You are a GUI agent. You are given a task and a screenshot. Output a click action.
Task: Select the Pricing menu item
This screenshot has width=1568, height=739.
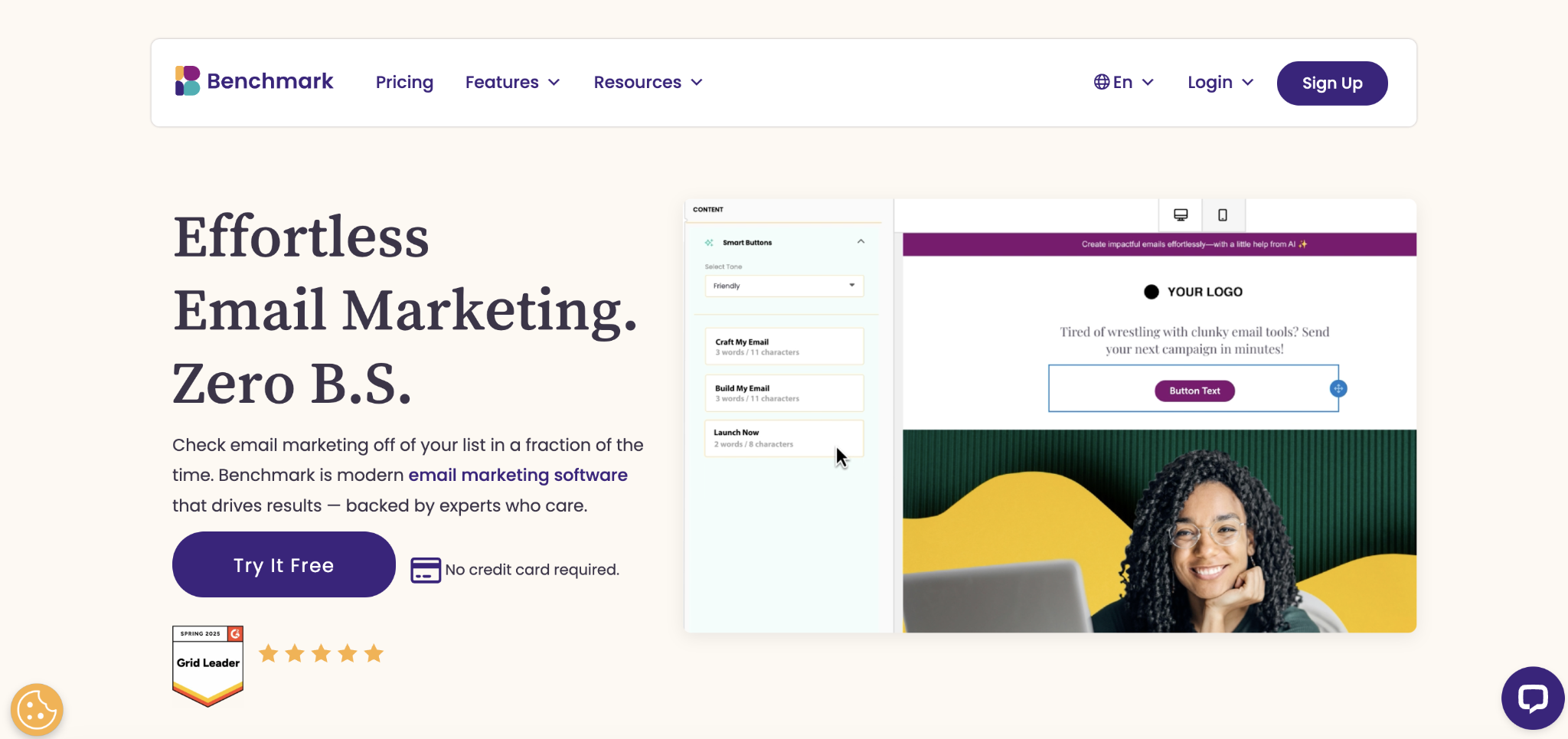pyautogui.click(x=404, y=82)
